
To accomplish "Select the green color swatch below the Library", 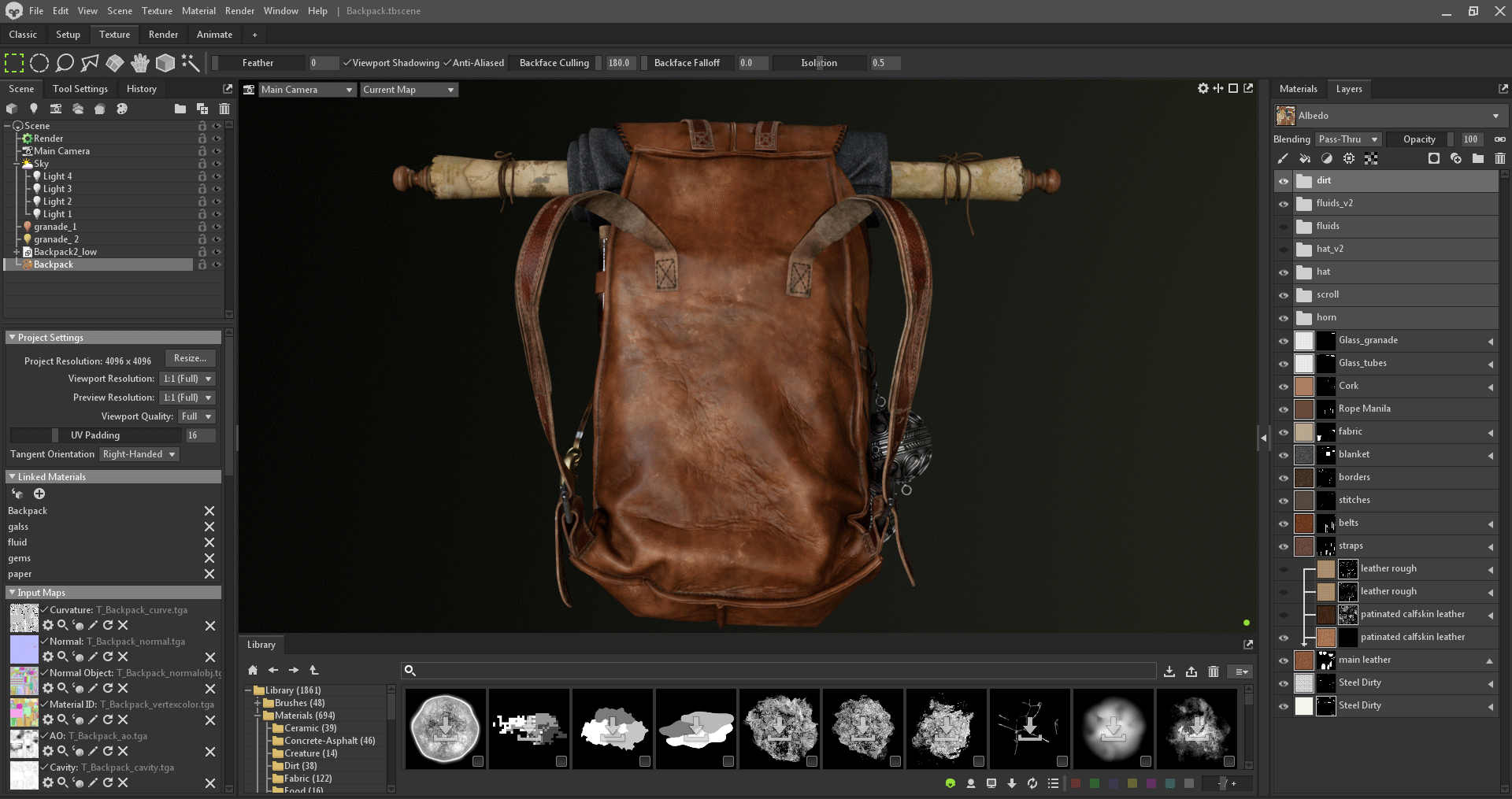I will click(1095, 783).
